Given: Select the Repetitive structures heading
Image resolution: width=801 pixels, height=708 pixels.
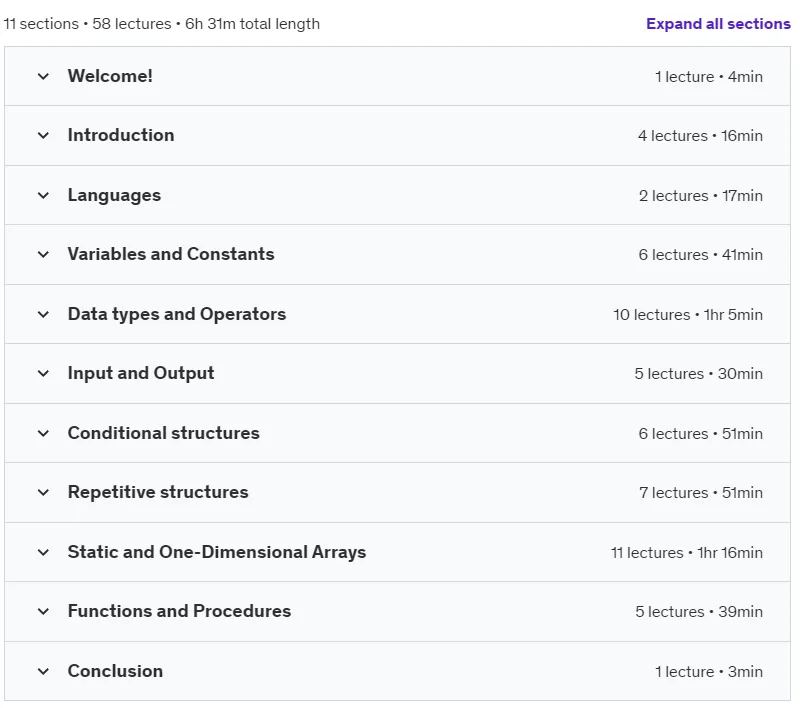Looking at the screenshot, I should pyautogui.click(x=158, y=492).
